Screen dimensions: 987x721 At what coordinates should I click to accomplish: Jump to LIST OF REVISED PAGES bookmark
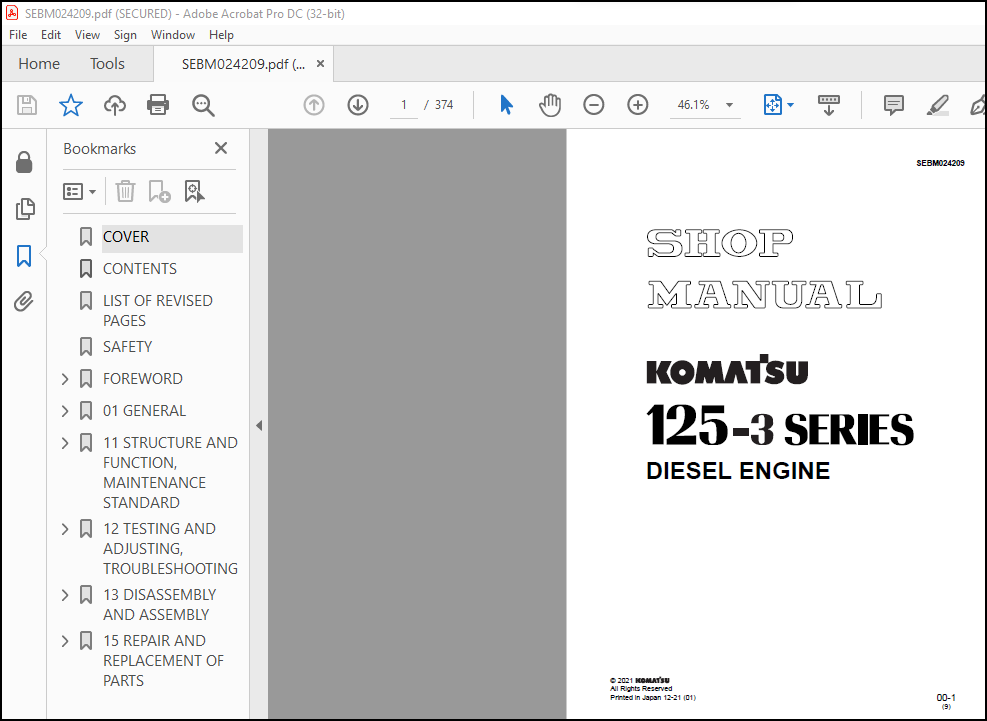click(x=157, y=310)
